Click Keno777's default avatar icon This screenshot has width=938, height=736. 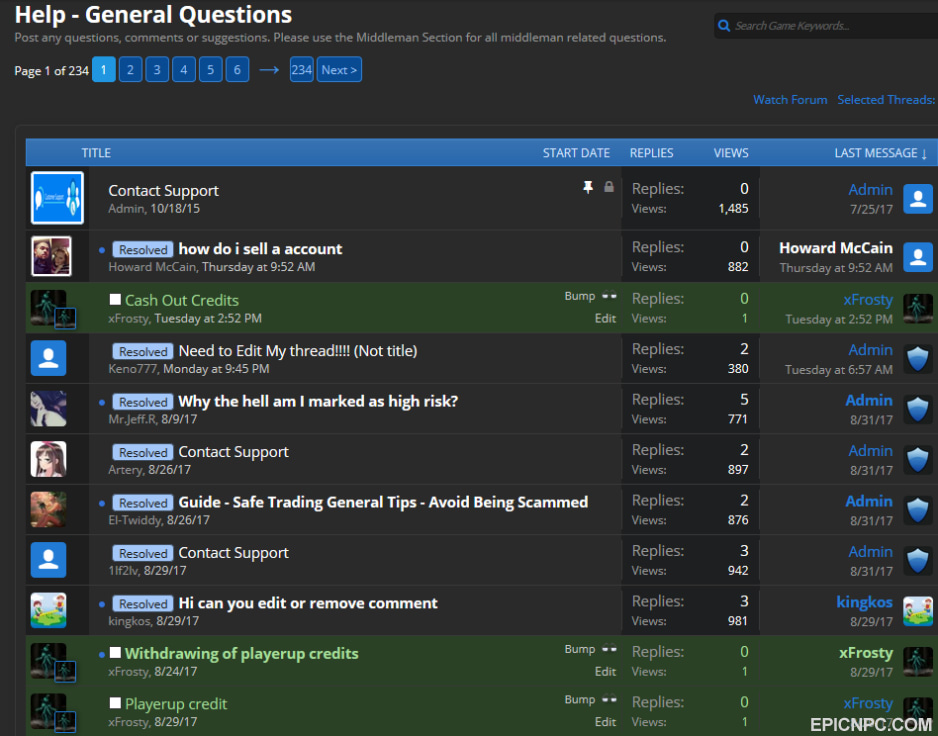coord(48,358)
